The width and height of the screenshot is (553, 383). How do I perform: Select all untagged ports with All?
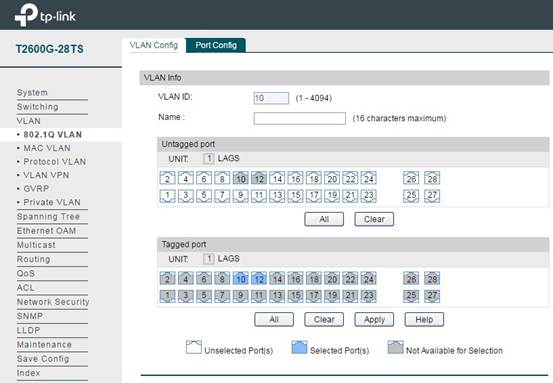coord(324,219)
